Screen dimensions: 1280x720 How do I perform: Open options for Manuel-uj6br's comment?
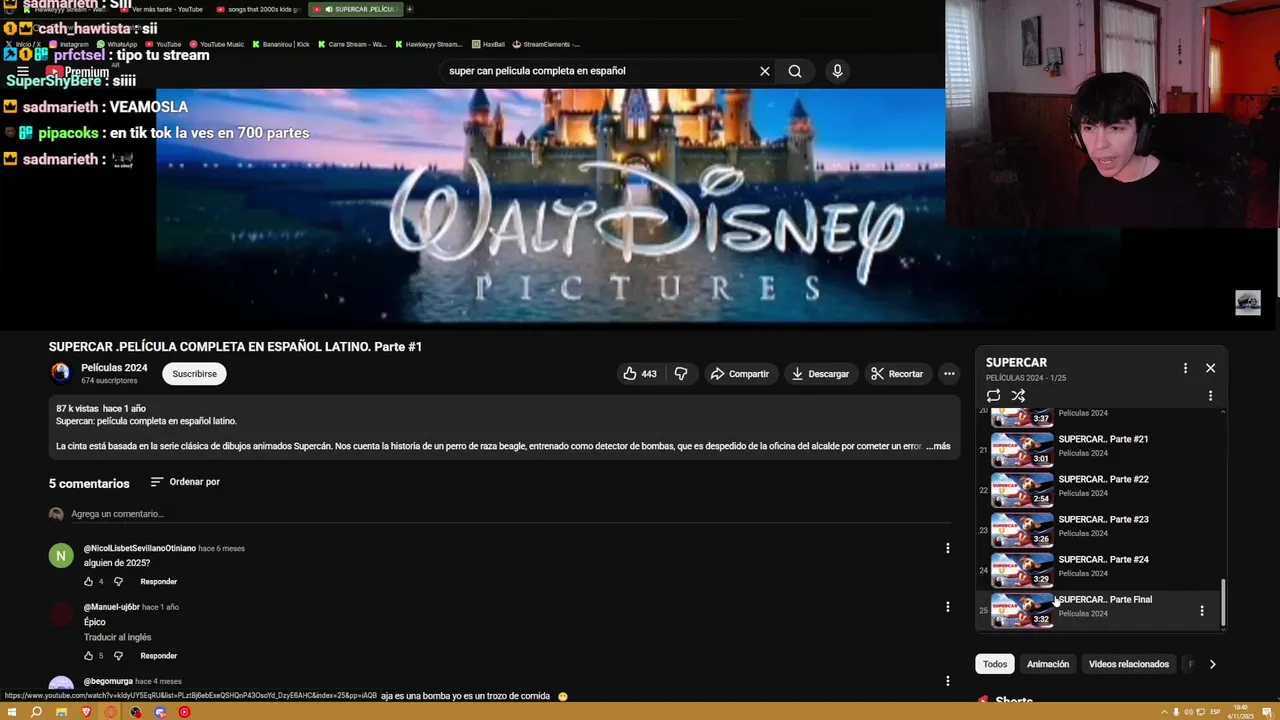tap(948, 607)
